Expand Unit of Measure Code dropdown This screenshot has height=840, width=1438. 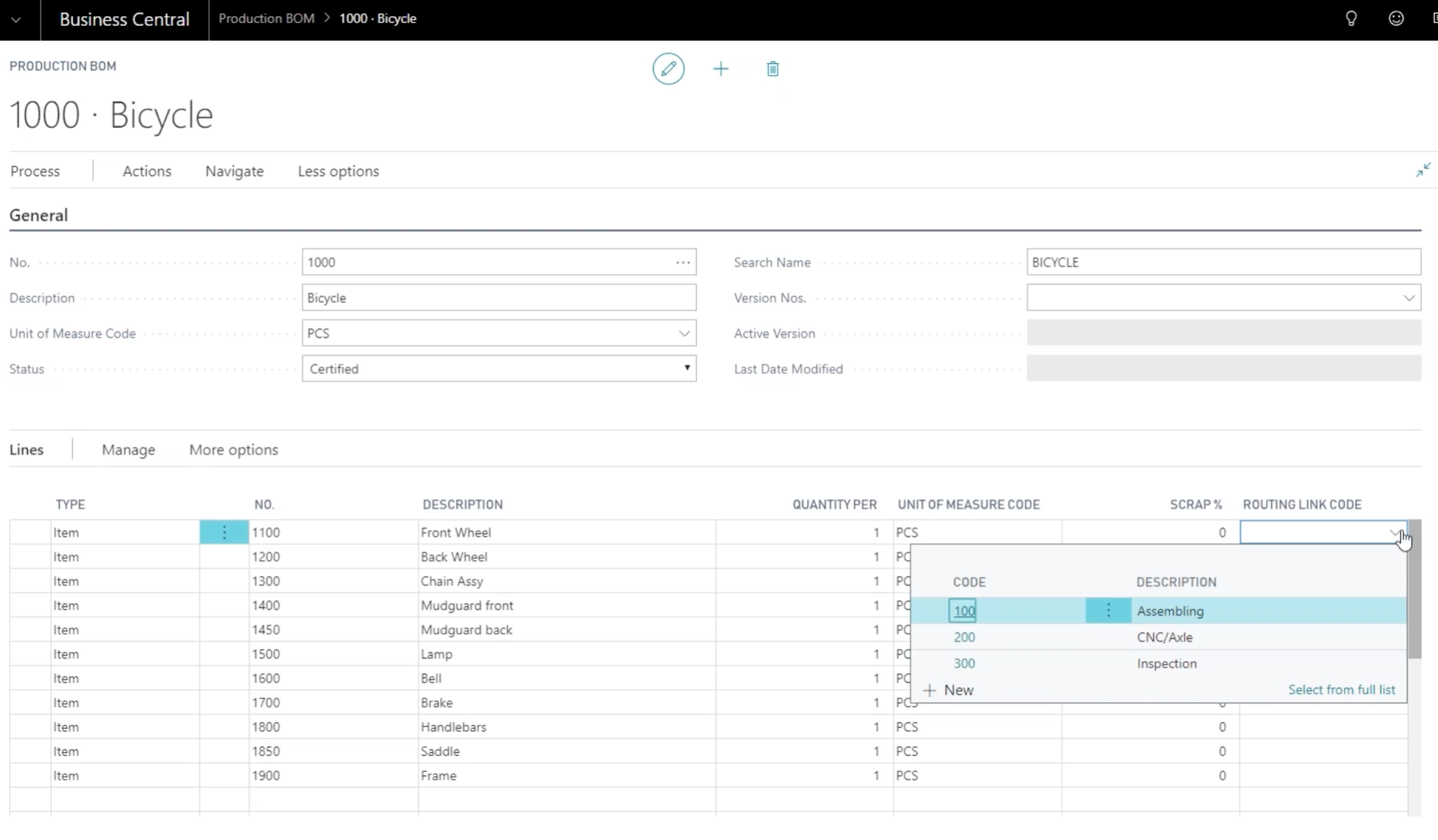(684, 333)
